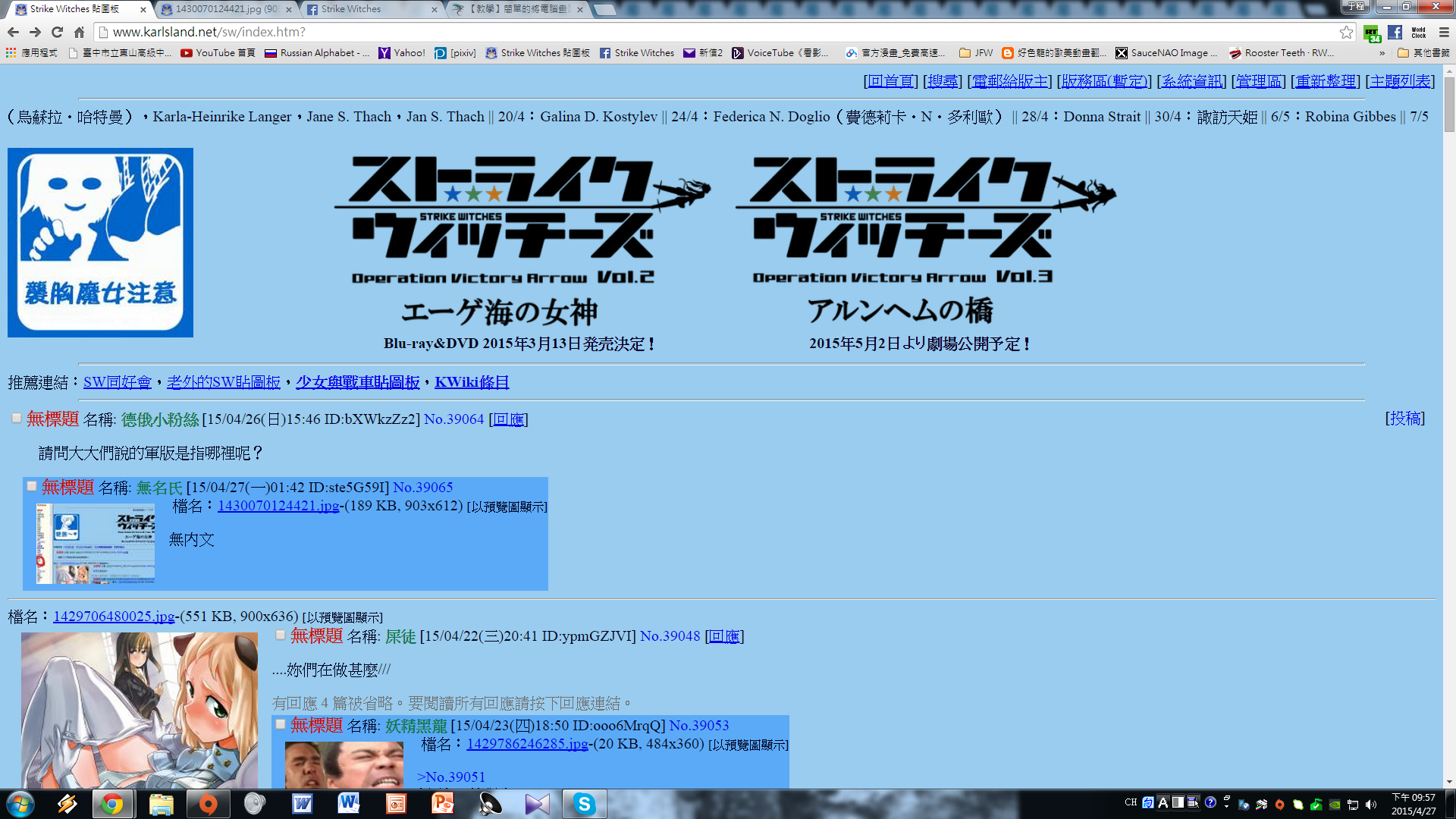Image resolution: width=1456 pixels, height=819 pixels.
Task: Open Skype from the taskbar
Action: [x=584, y=804]
